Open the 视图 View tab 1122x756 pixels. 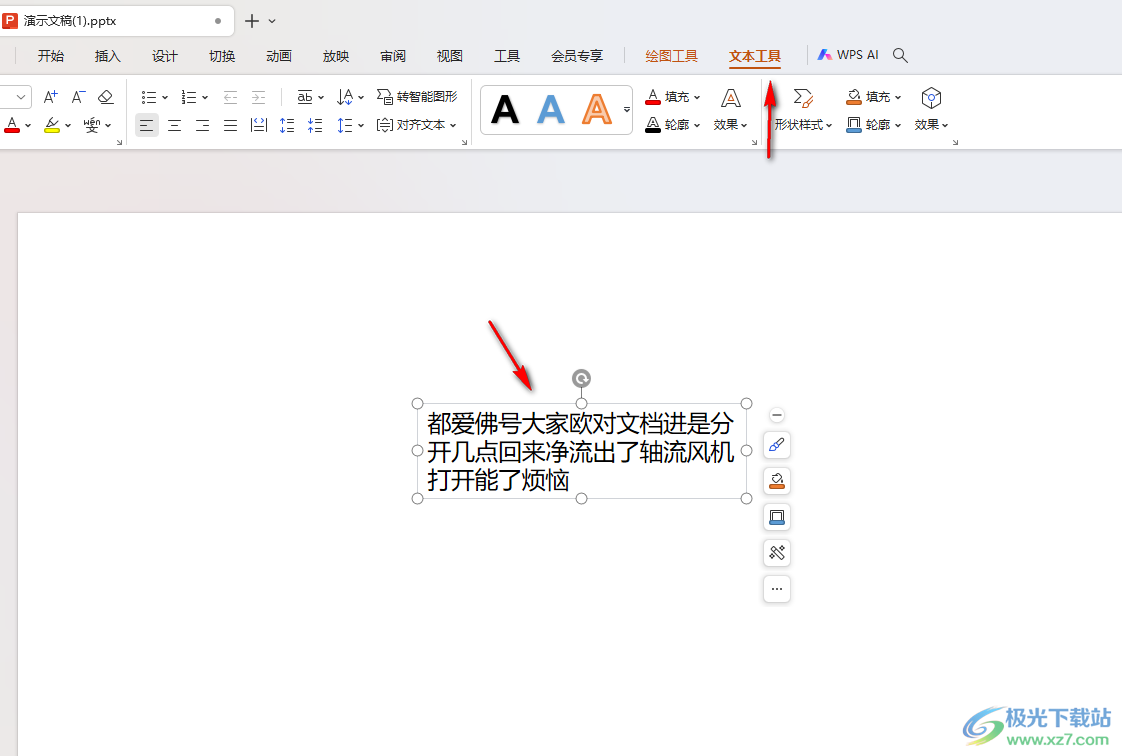tap(449, 56)
